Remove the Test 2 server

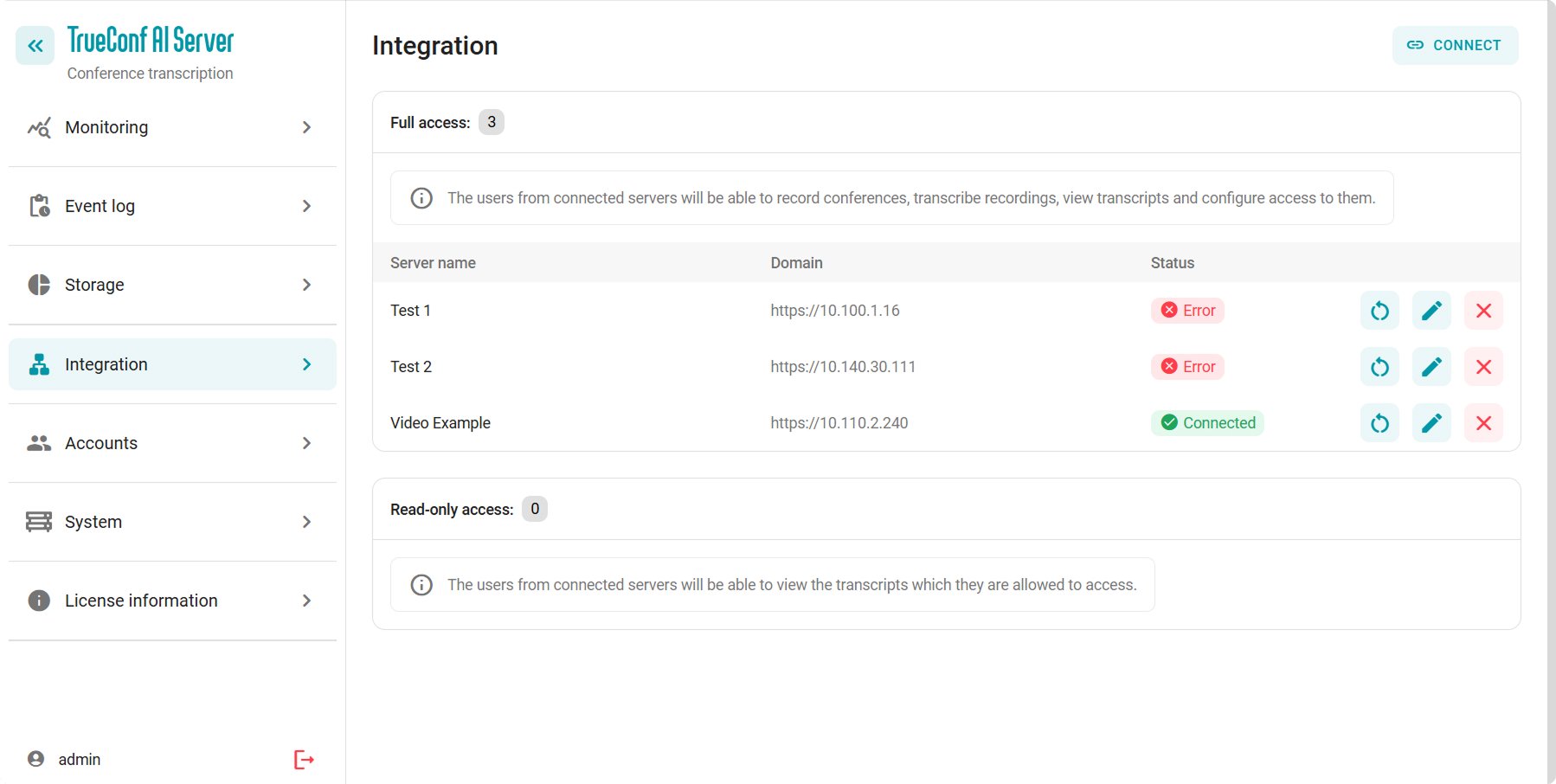click(1483, 367)
